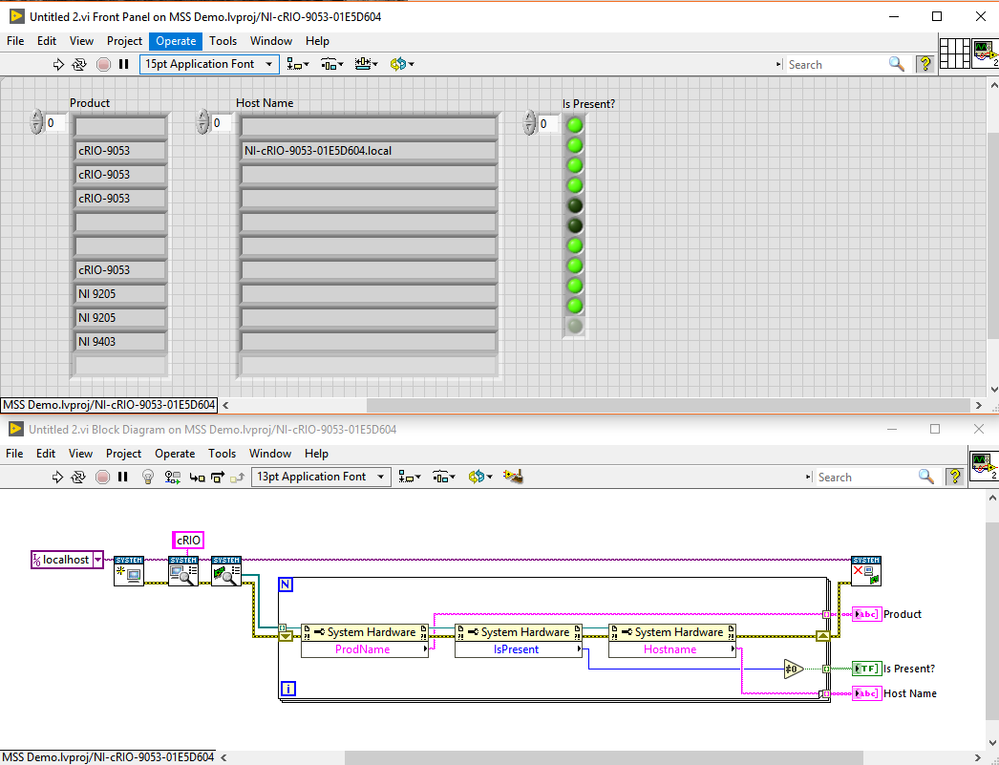Screen dimensions: 999x765
Task: Click Close System session VI node
Action: click(x=866, y=571)
